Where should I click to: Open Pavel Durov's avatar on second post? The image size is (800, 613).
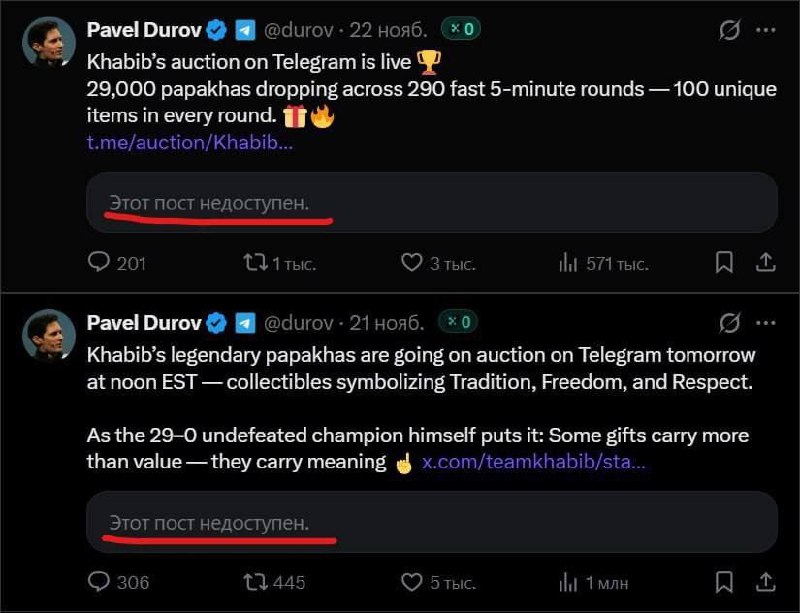click(x=48, y=335)
